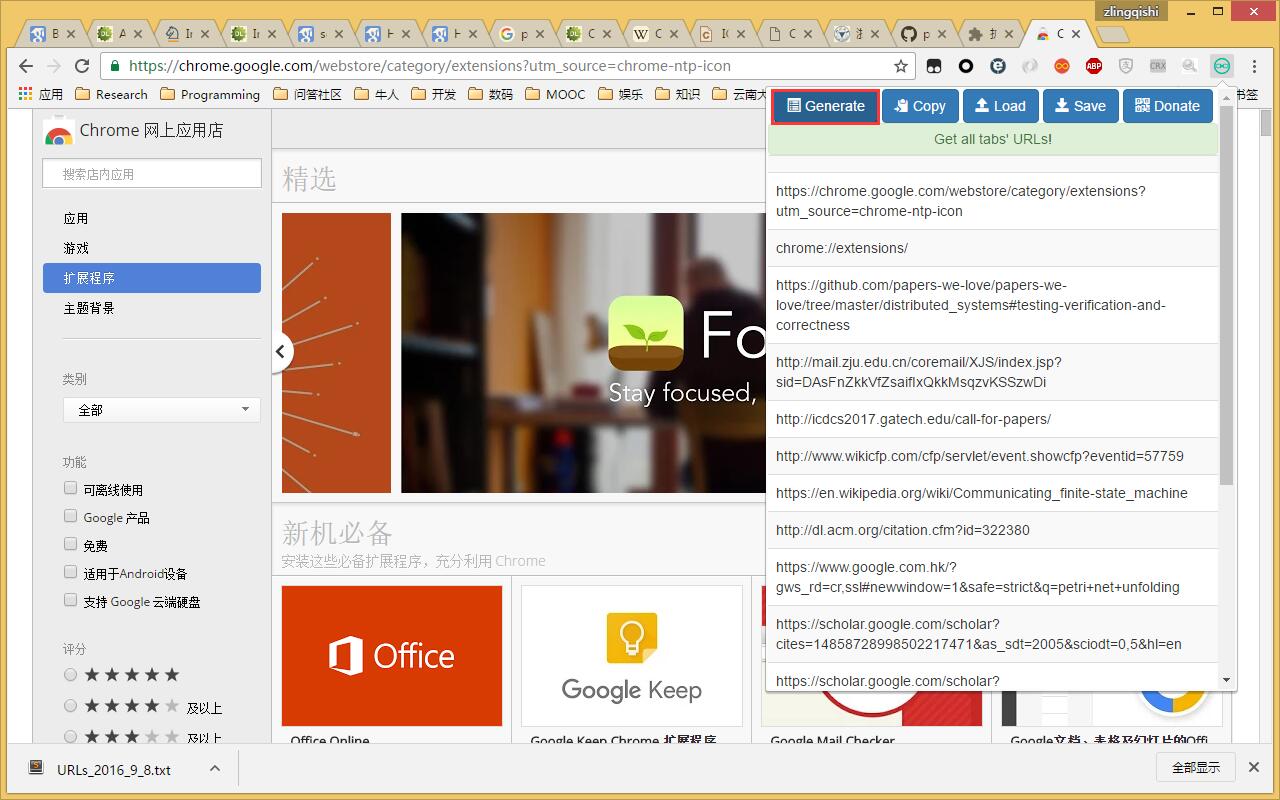Enable the 支持 Google 云端硬盘 checkbox
The height and width of the screenshot is (800, 1280).
(x=70, y=600)
